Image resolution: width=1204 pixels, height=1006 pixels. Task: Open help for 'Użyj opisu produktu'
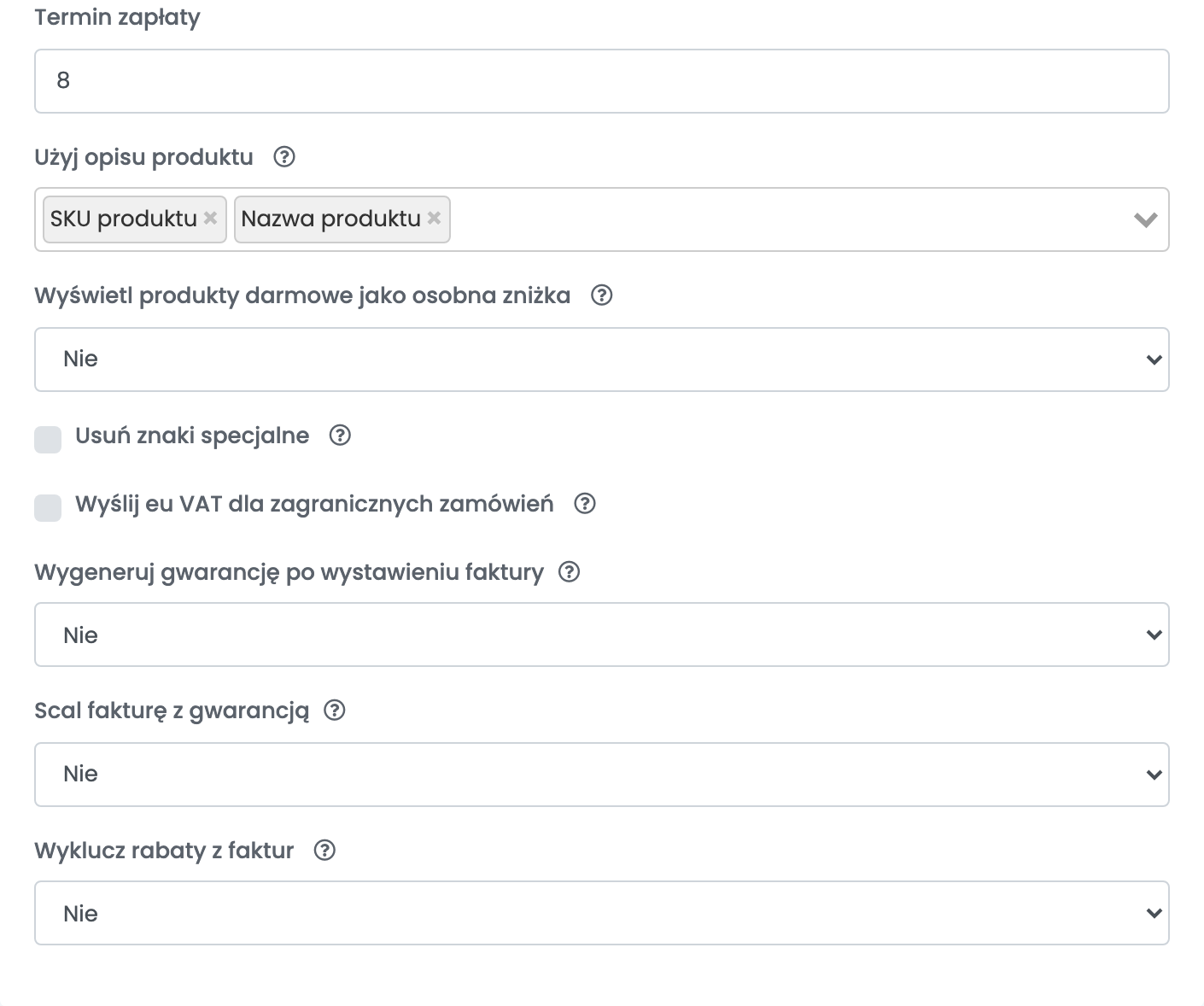(284, 157)
